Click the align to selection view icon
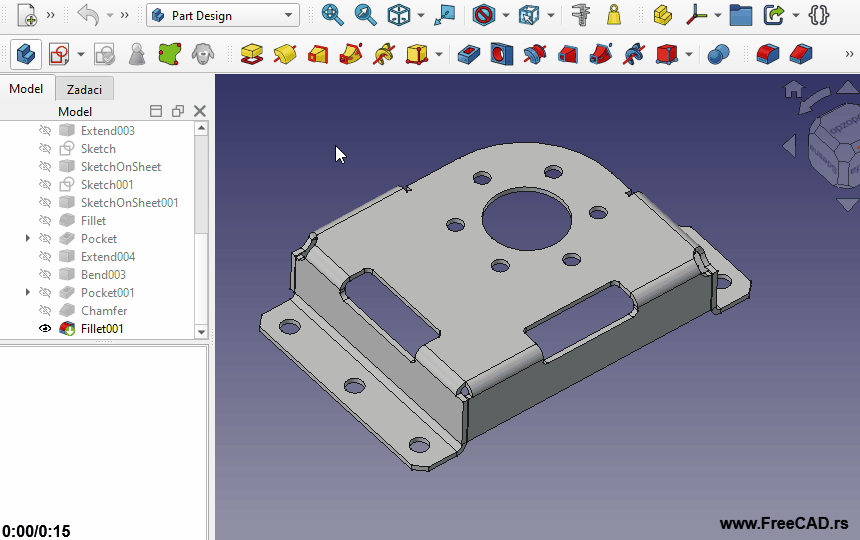The image size is (860, 540). click(x=444, y=15)
